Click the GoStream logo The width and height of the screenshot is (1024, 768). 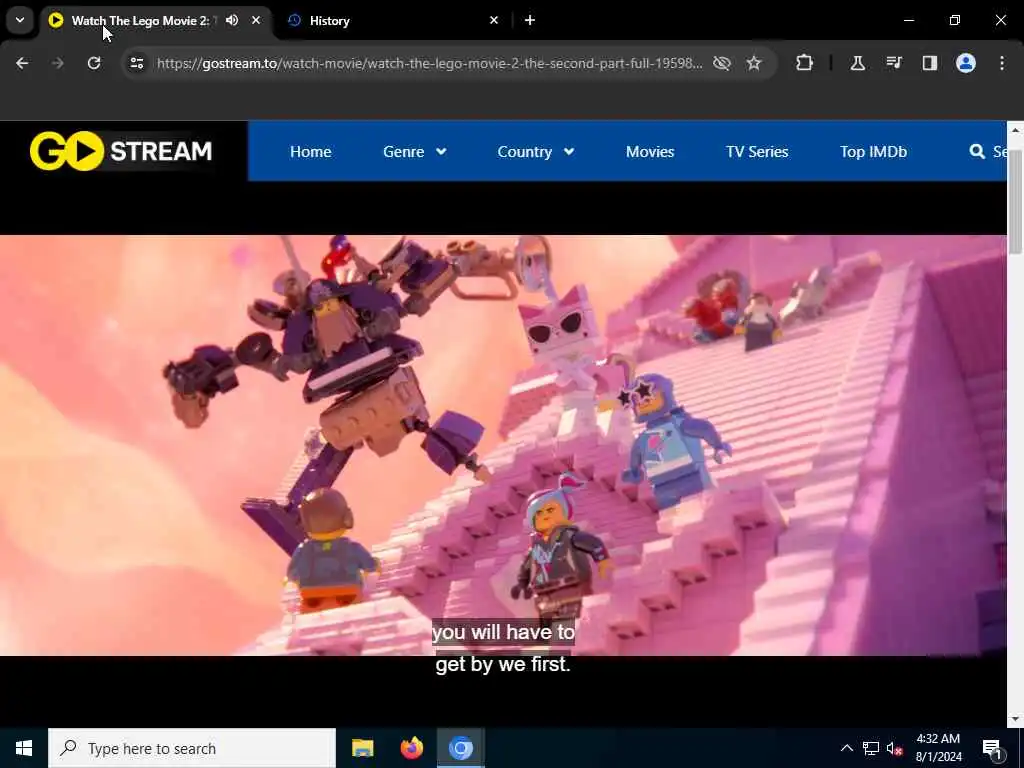(121, 151)
